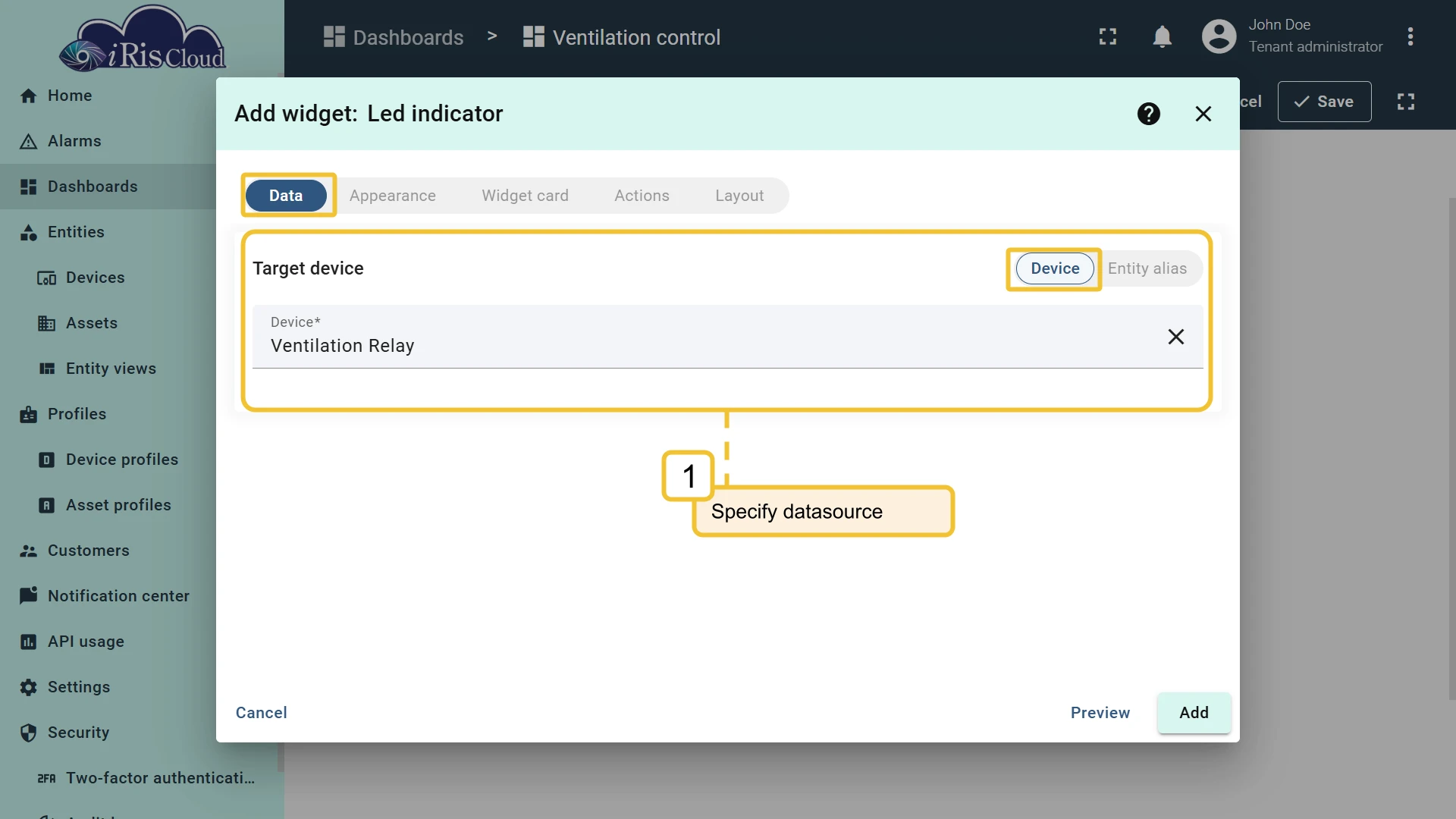Click the Add button
Image resolution: width=1456 pixels, height=819 pixels.
[x=1194, y=713]
